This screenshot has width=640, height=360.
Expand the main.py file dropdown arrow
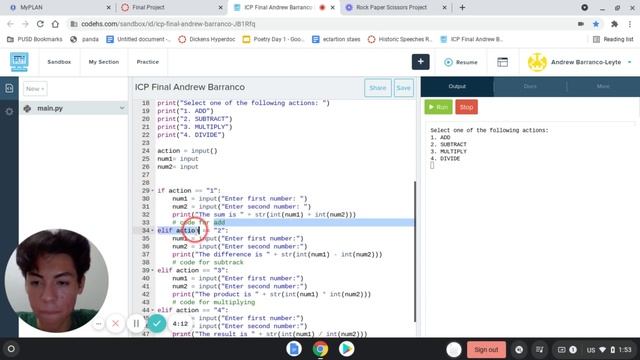pos(122,108)
